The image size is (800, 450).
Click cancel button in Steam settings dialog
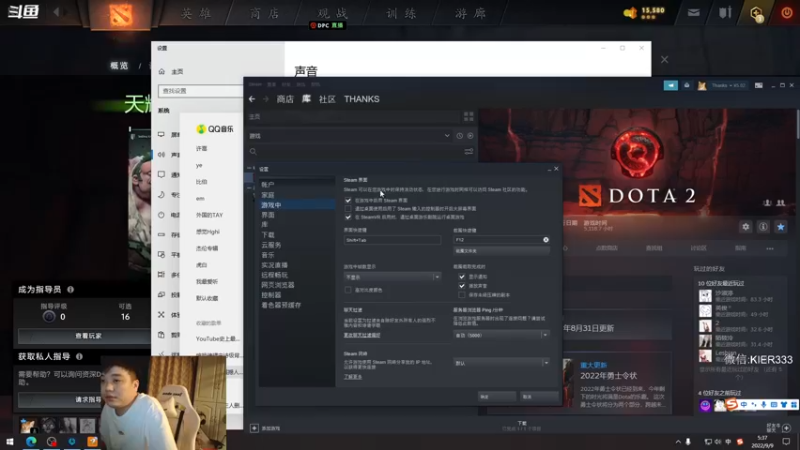pos(539,396)
